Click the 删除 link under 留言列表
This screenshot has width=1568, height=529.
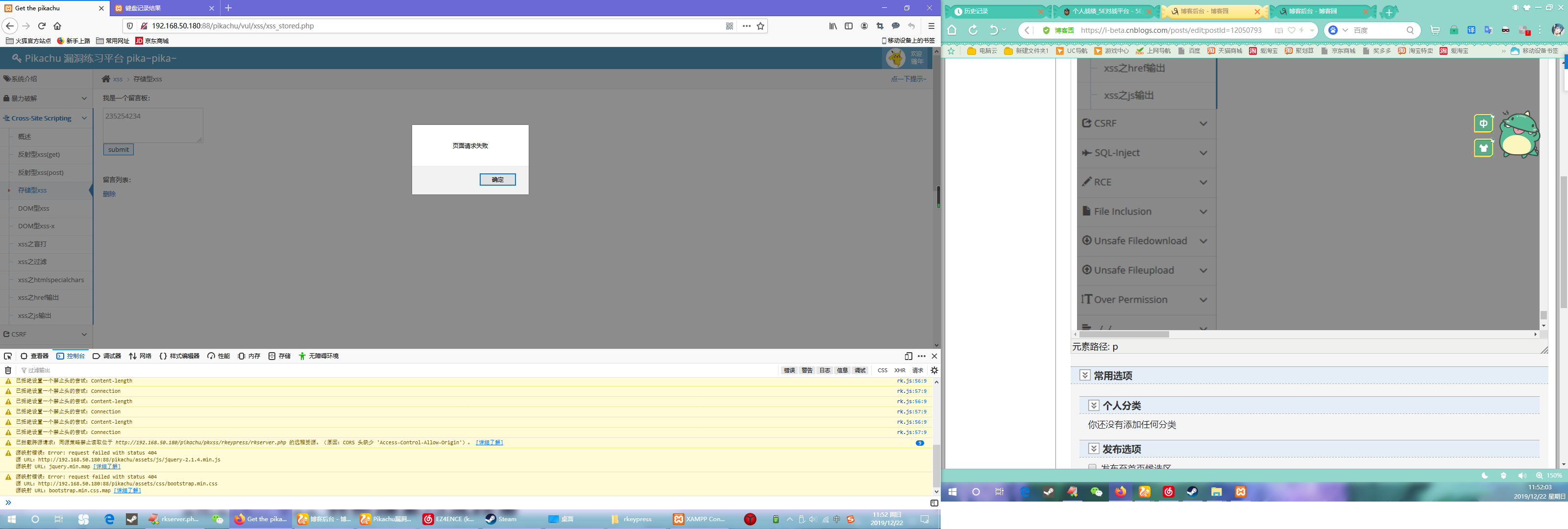pos(109,194)
